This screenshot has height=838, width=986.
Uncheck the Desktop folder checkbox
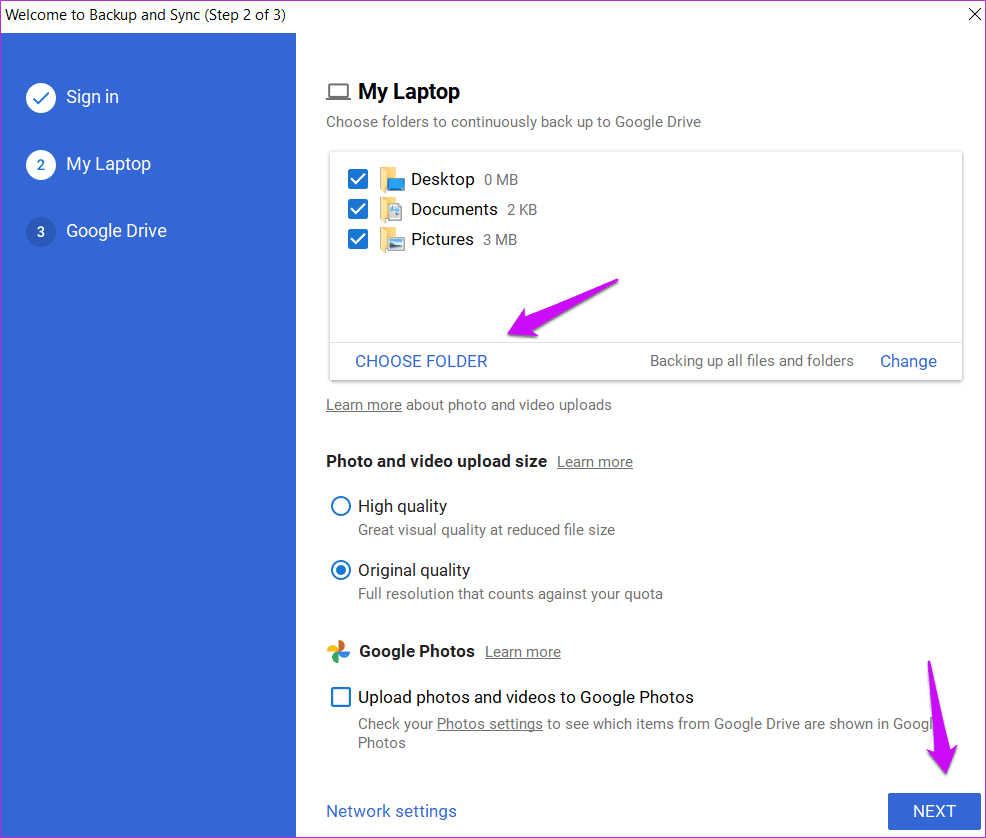[x=358, y=179]
